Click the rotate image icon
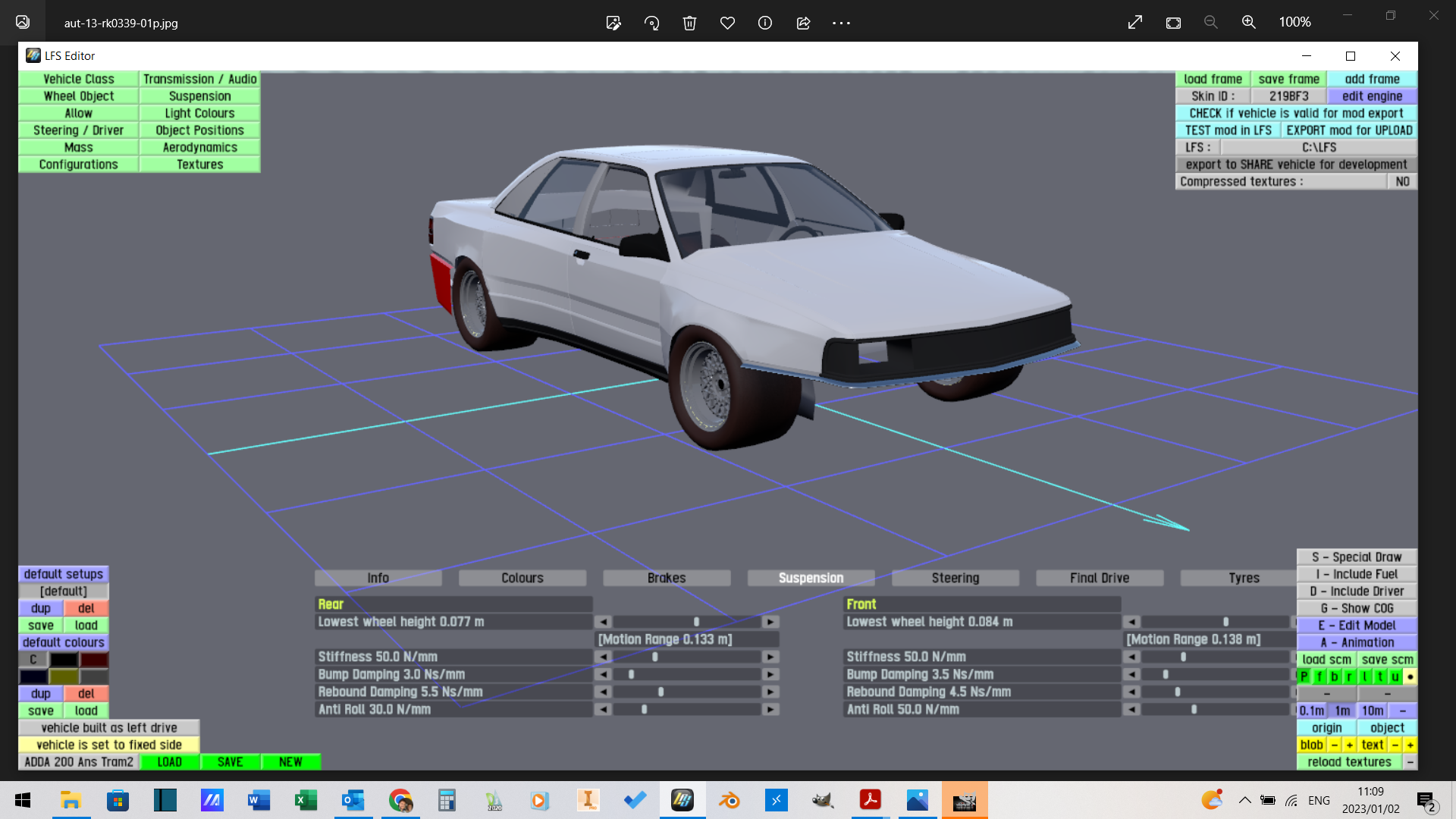This screenshot has width=1456, height=819. click(651, 23)
